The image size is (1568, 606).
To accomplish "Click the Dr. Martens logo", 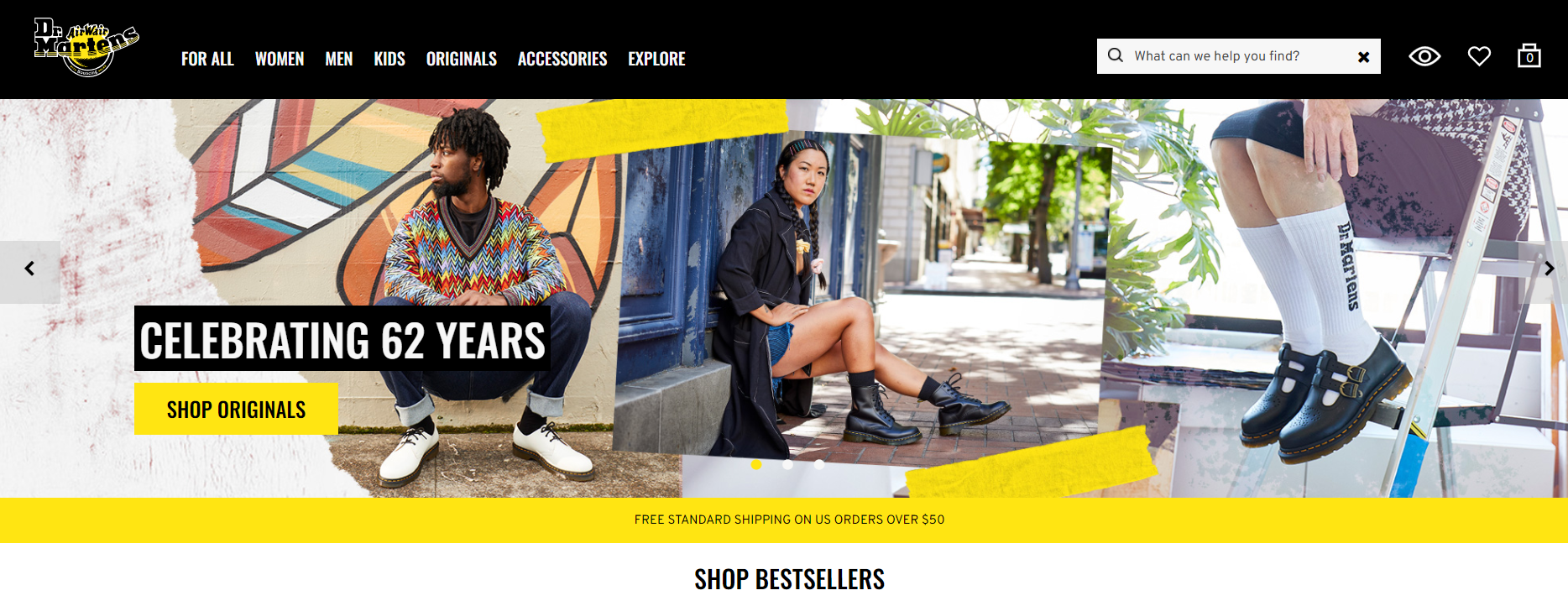I will [86, 47].
